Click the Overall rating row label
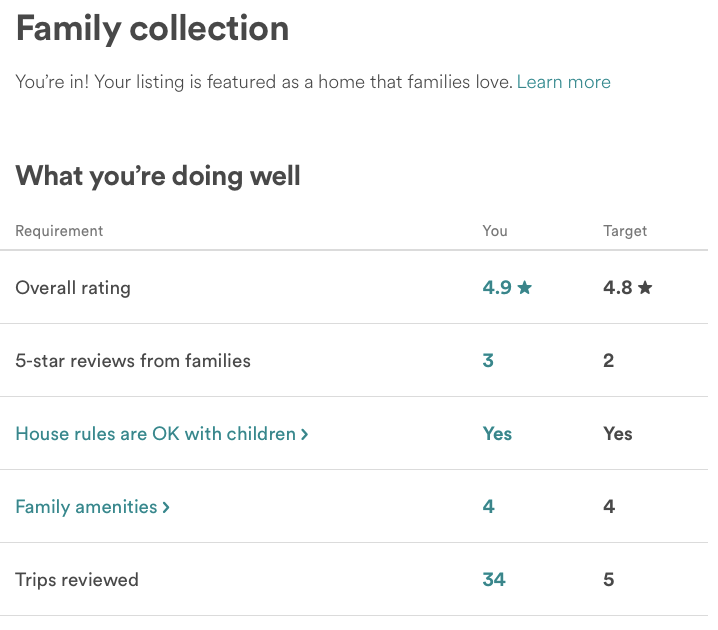 [x=73, y=288]
